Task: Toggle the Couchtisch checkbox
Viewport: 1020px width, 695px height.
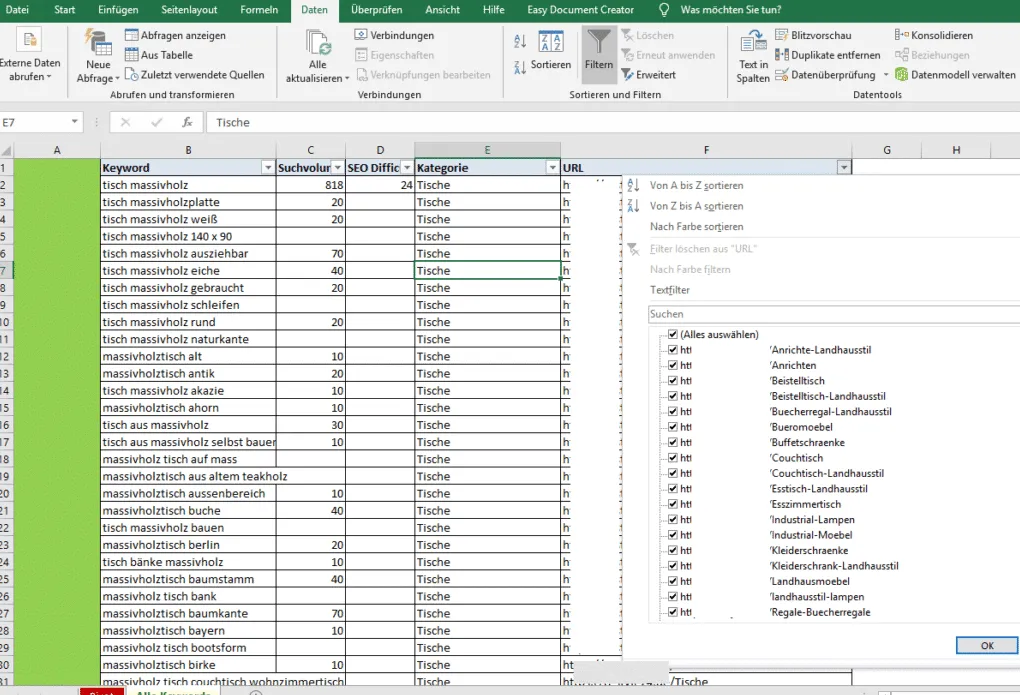Action: pyautogui.click(x=673, y=457)
